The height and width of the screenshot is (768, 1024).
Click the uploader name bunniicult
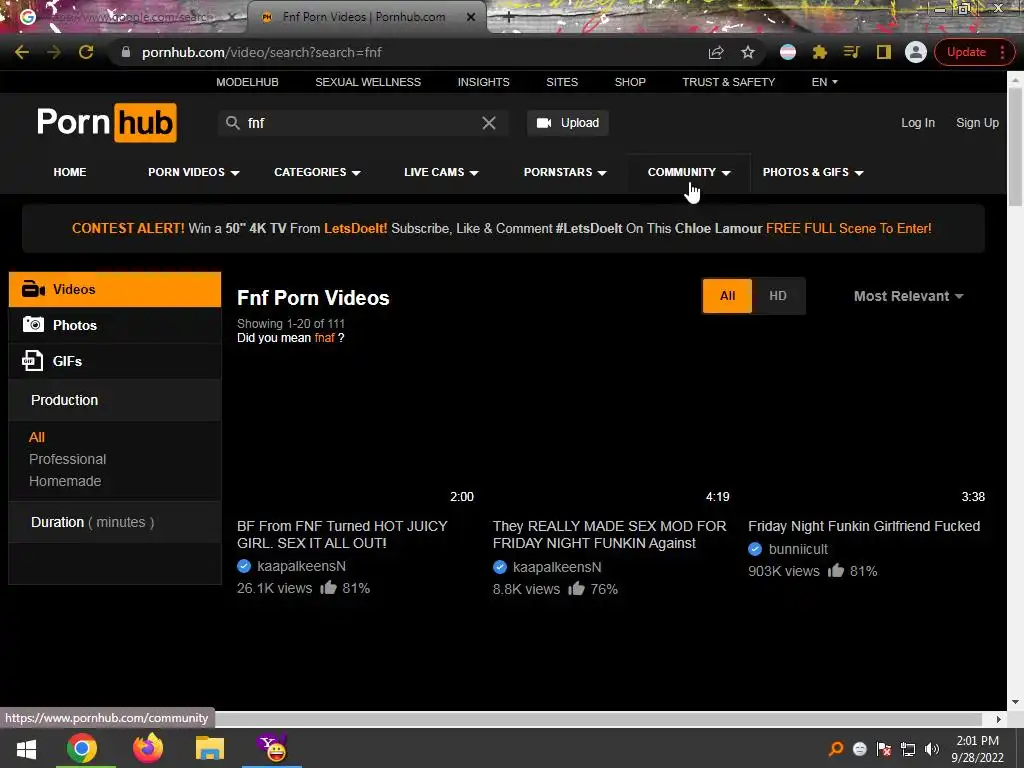pos(798,549)
